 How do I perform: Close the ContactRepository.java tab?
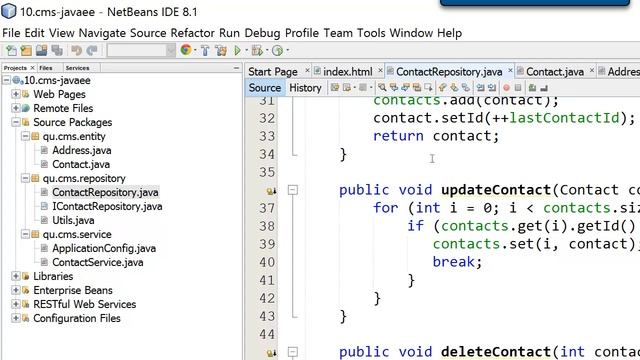pyautogui.click(x=510, y=71)
